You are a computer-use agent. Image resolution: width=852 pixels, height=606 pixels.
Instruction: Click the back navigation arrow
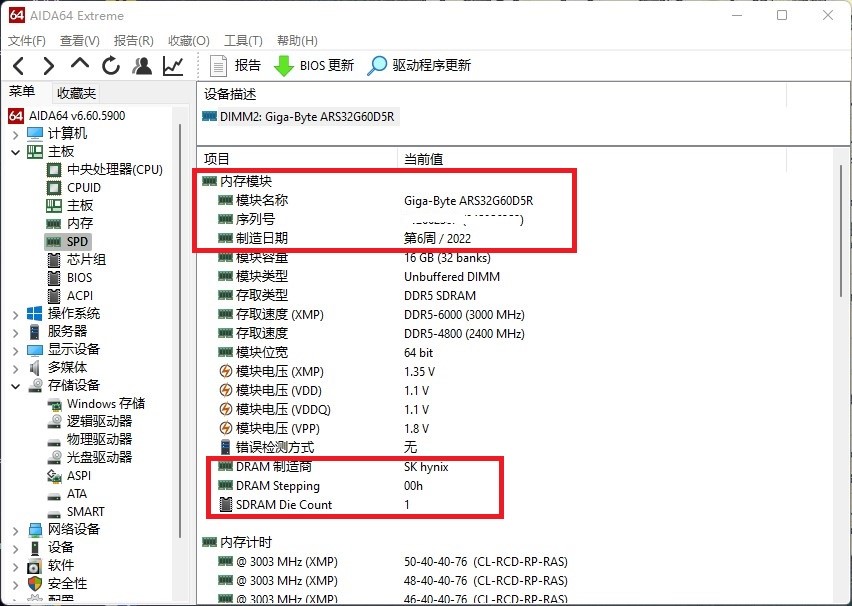[18, 65]
